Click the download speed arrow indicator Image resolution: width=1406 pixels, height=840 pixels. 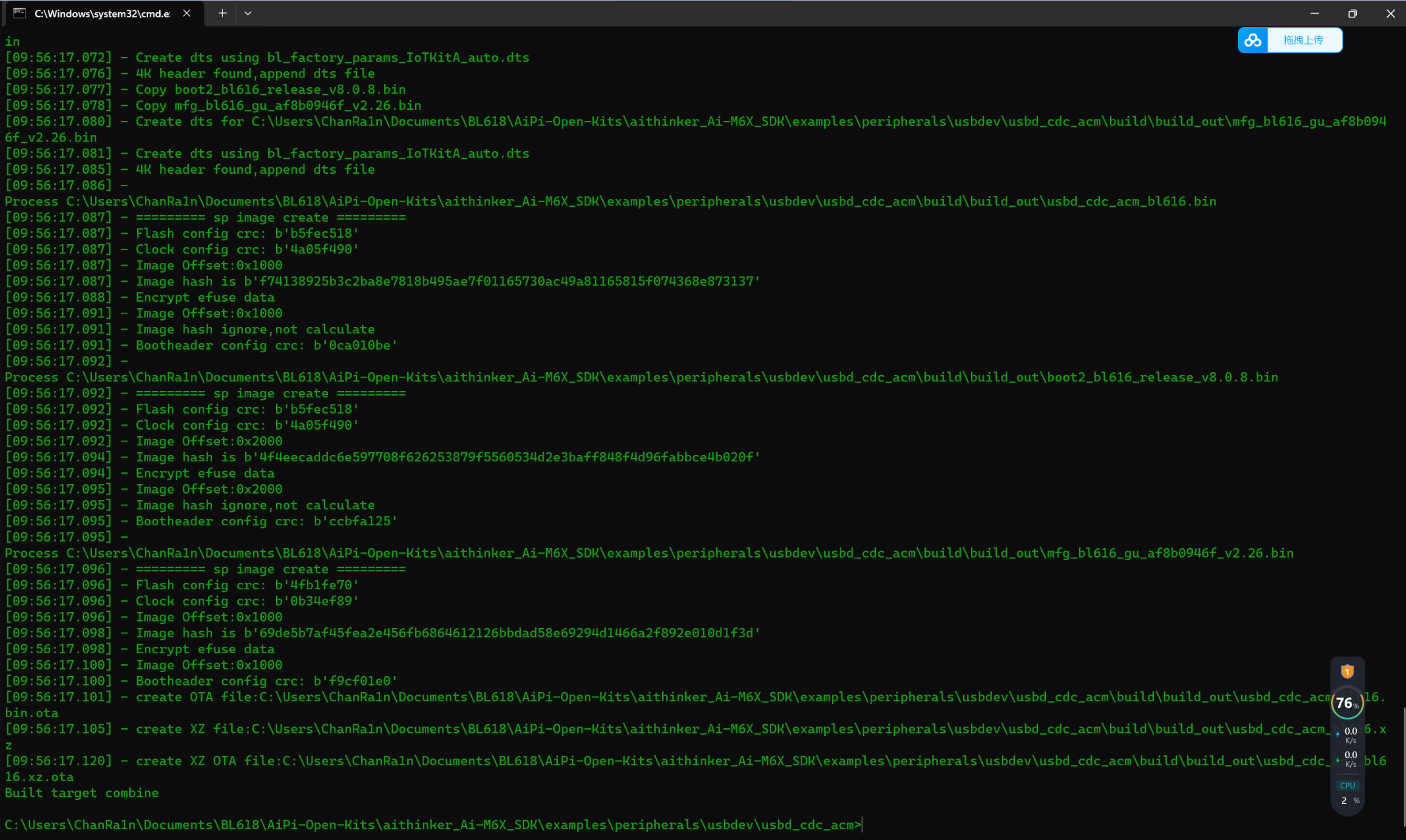pyautogui.click(x=1337, y=759)
